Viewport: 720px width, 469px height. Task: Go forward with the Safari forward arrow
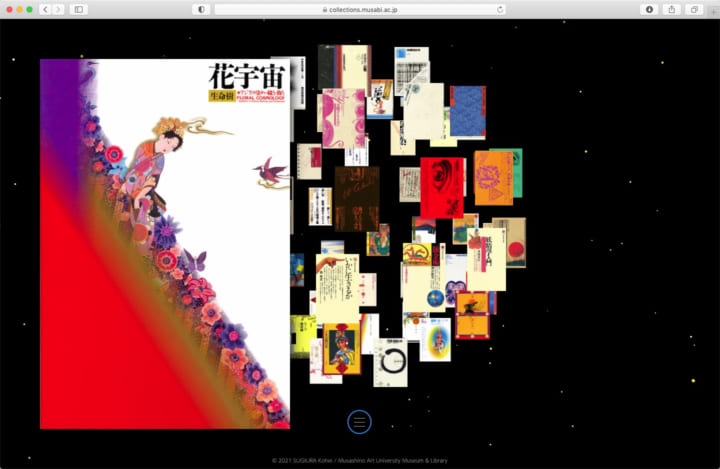click(x=58, y=9)
